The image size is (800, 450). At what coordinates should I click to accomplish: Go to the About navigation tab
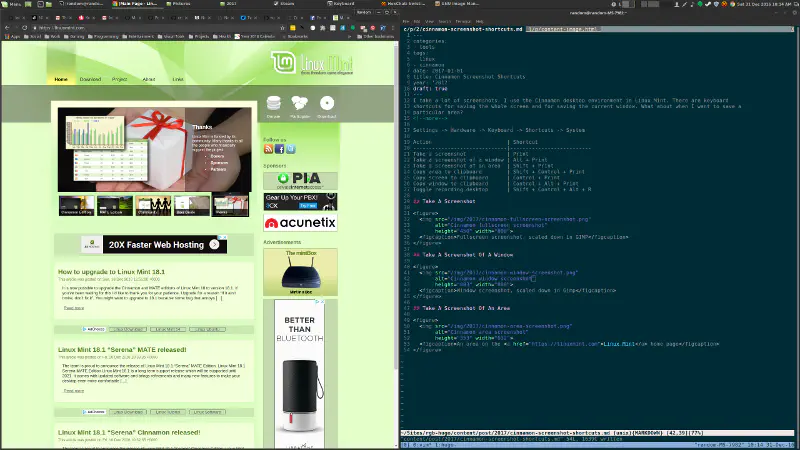tap(148, 79)
